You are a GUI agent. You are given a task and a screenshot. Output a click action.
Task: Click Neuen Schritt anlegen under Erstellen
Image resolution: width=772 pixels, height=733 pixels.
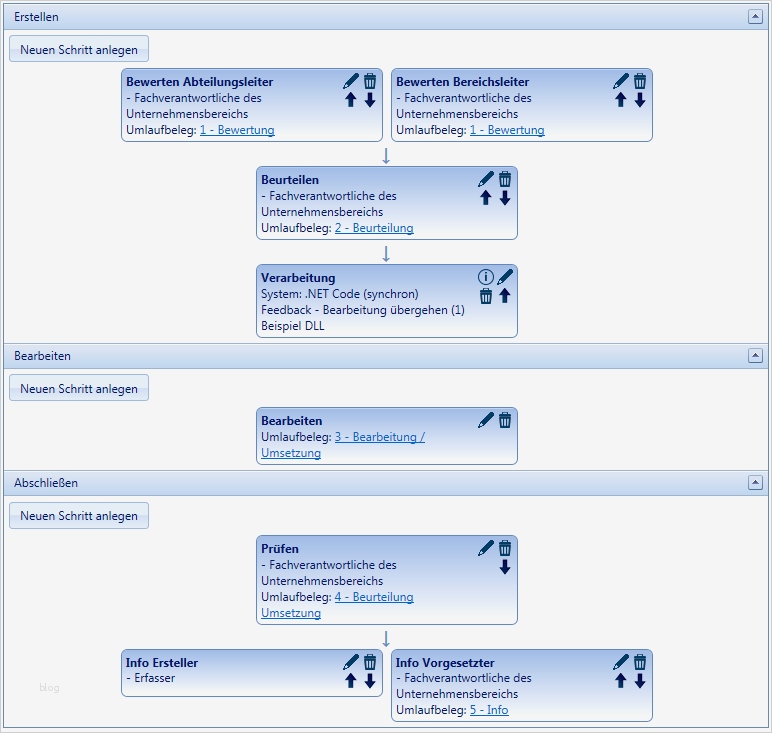pos(79,49)
